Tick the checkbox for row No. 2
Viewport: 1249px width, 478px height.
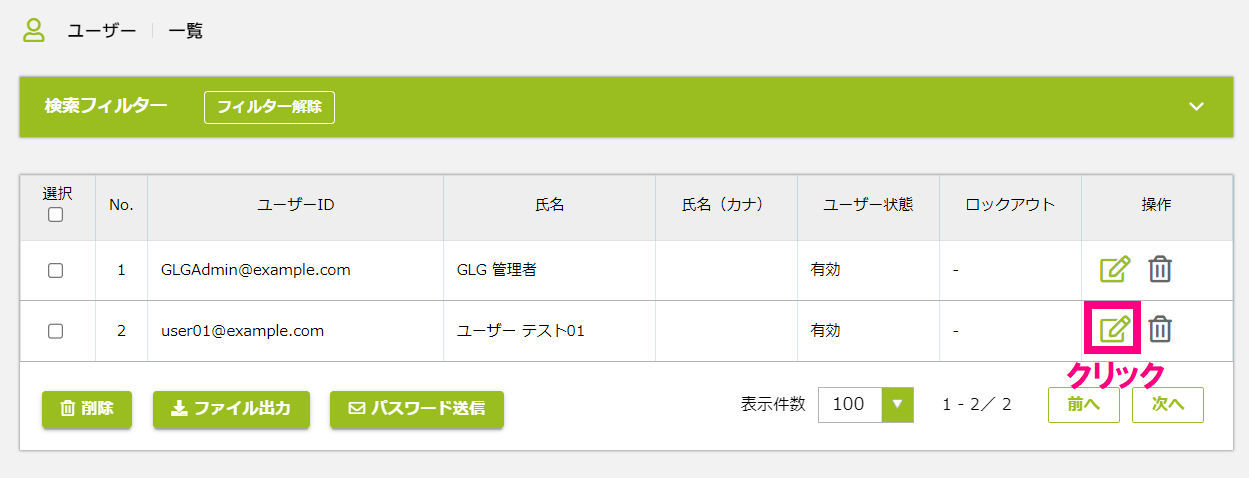click(x=56, y=330)
